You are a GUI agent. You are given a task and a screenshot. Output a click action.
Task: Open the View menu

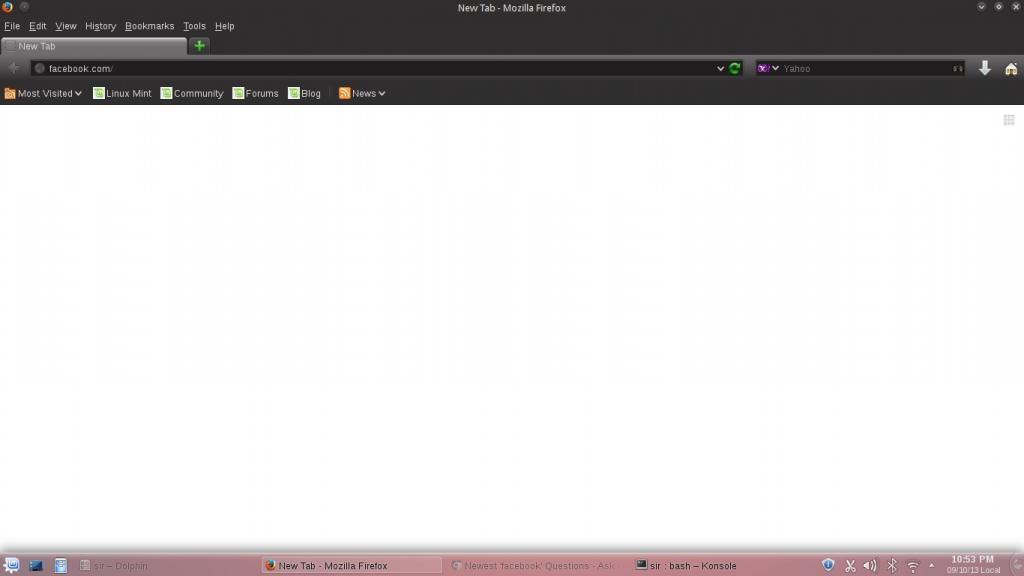[65, 26]
